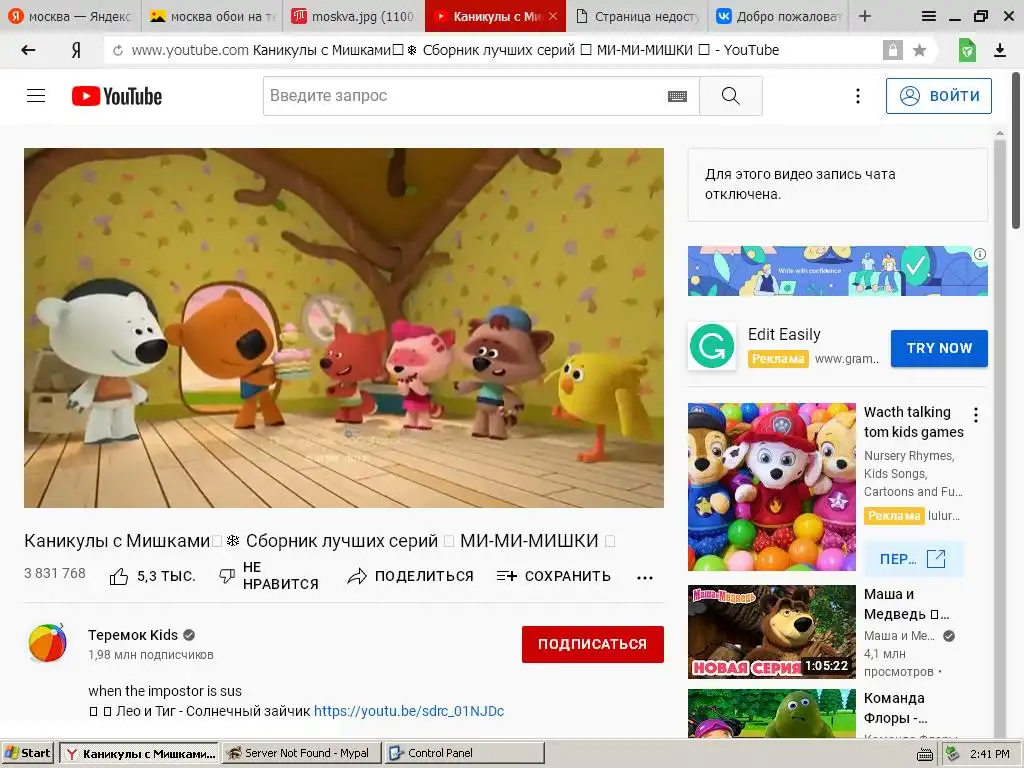Open YouTube settings three-dot menu
The width and height of the screenshot is (1024, 768).
(857, 96)
